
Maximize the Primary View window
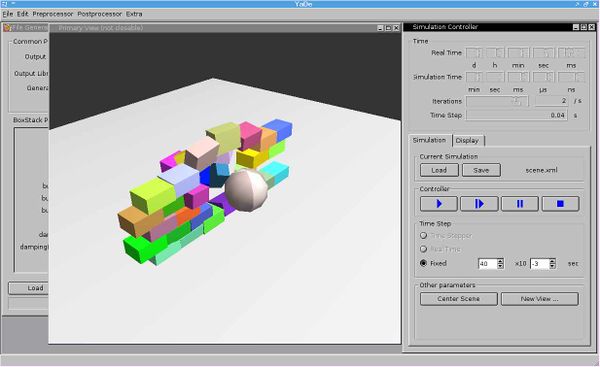coord(388,28)
